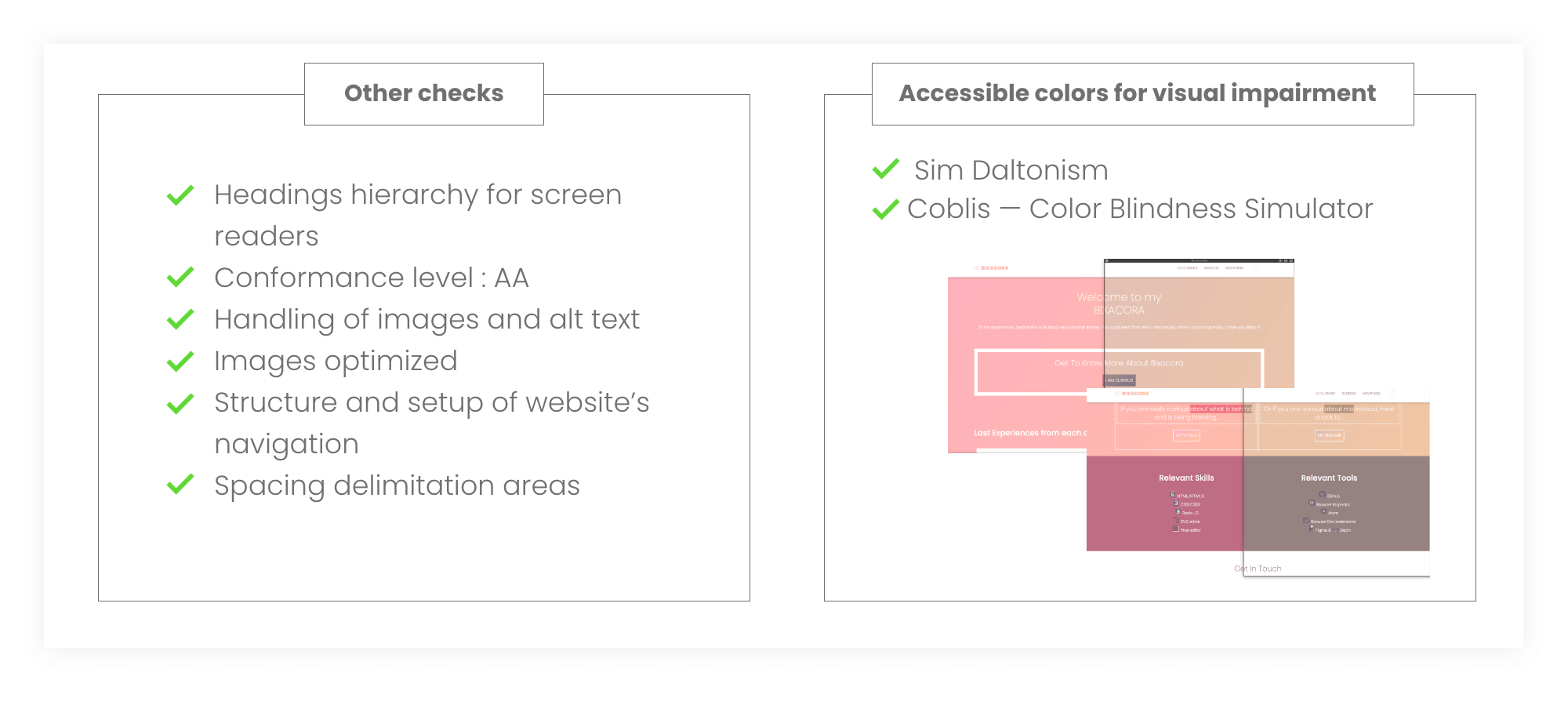Viewport: 1568px width, 705px height.
Task: Click the checkmark beside Headings hierarchy
Action: point(180,194)
